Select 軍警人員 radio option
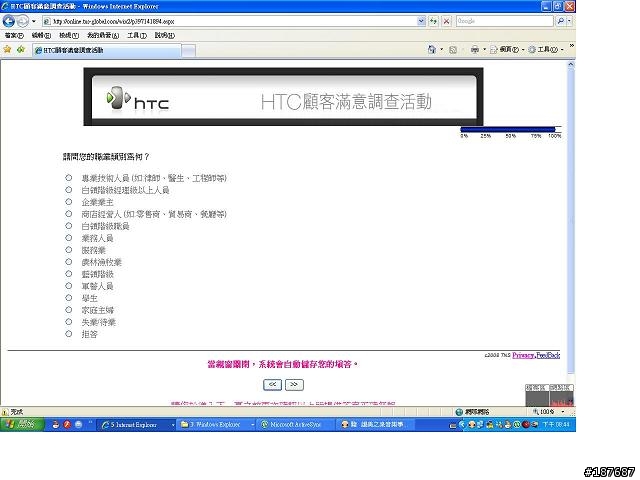Image resolution: width=640 pixels, height=480 pixels. pyautogui.click(x=69, y=286)
